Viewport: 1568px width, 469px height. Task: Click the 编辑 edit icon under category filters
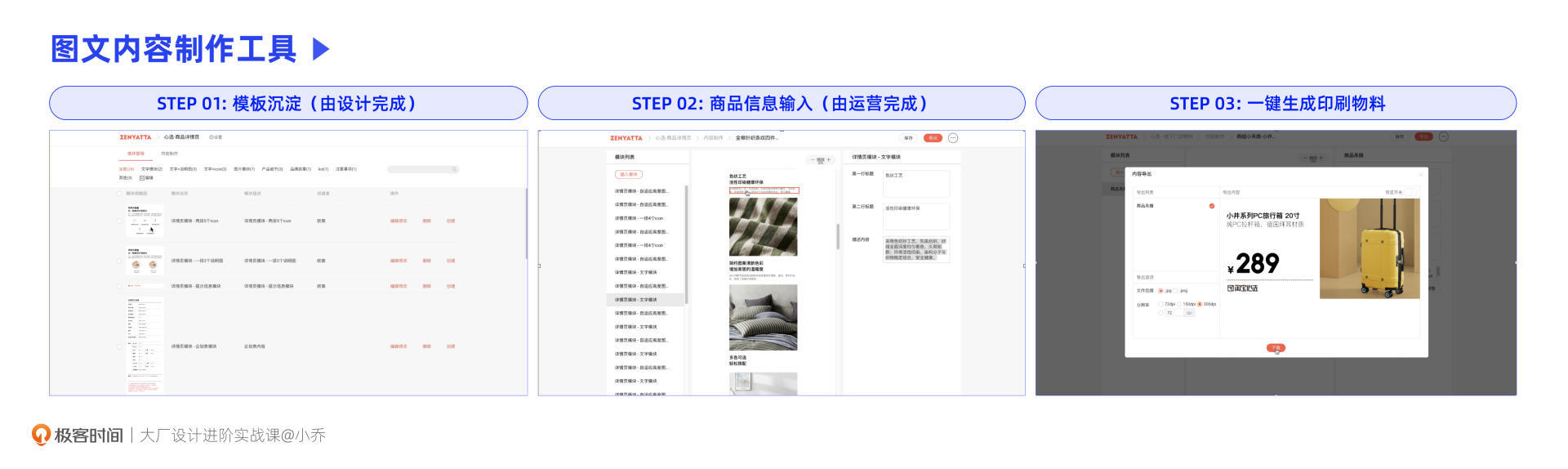click(x=142, y=177)
